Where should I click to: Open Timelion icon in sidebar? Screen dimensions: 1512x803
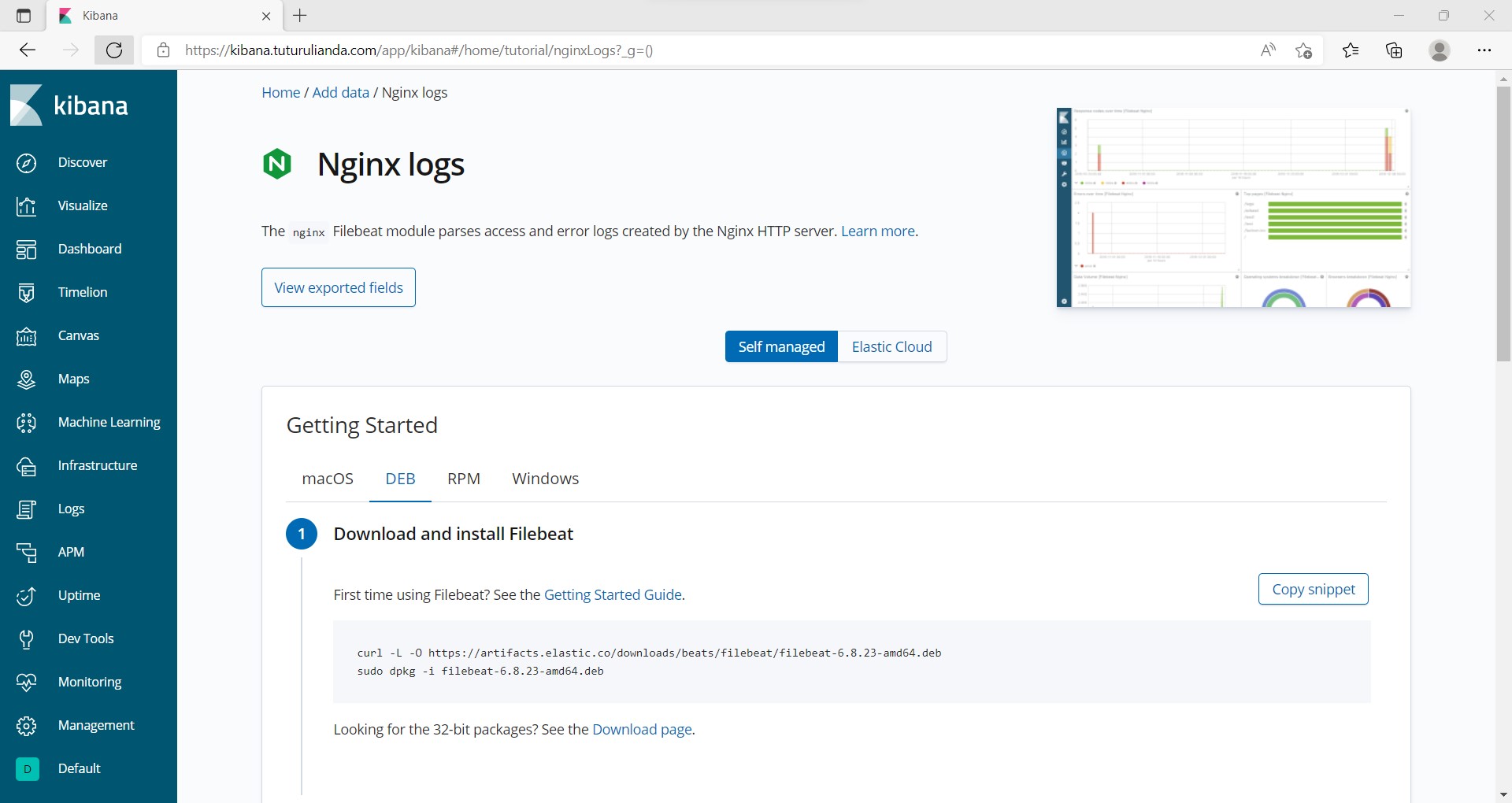coord(27,293)
